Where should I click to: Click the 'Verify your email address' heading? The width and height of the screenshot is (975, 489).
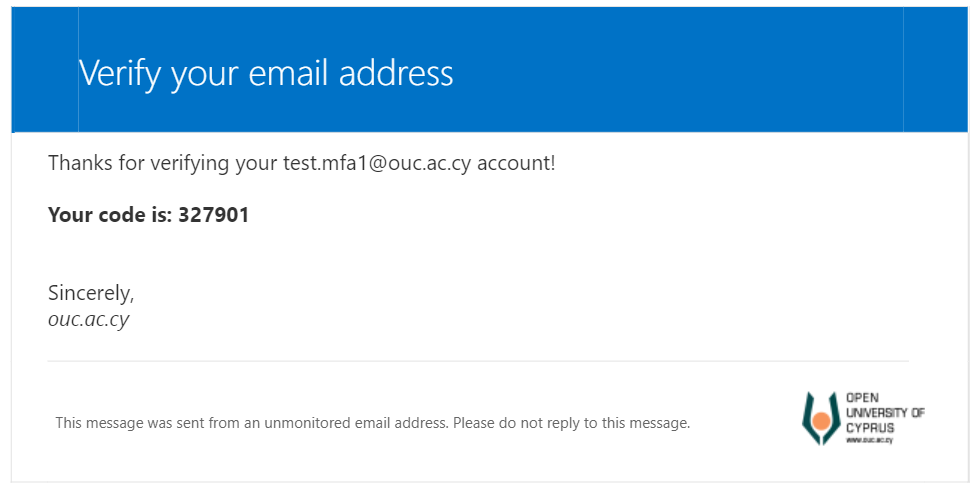(266, 74)
